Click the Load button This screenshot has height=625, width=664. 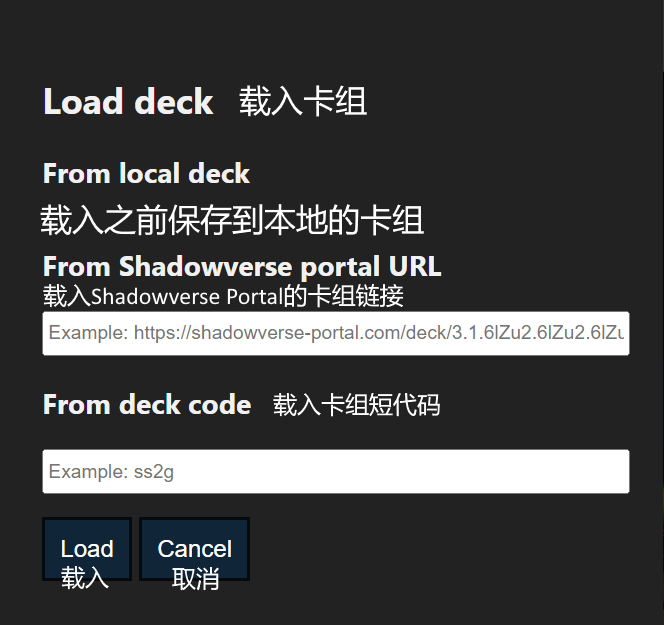[x=87, y=549]
